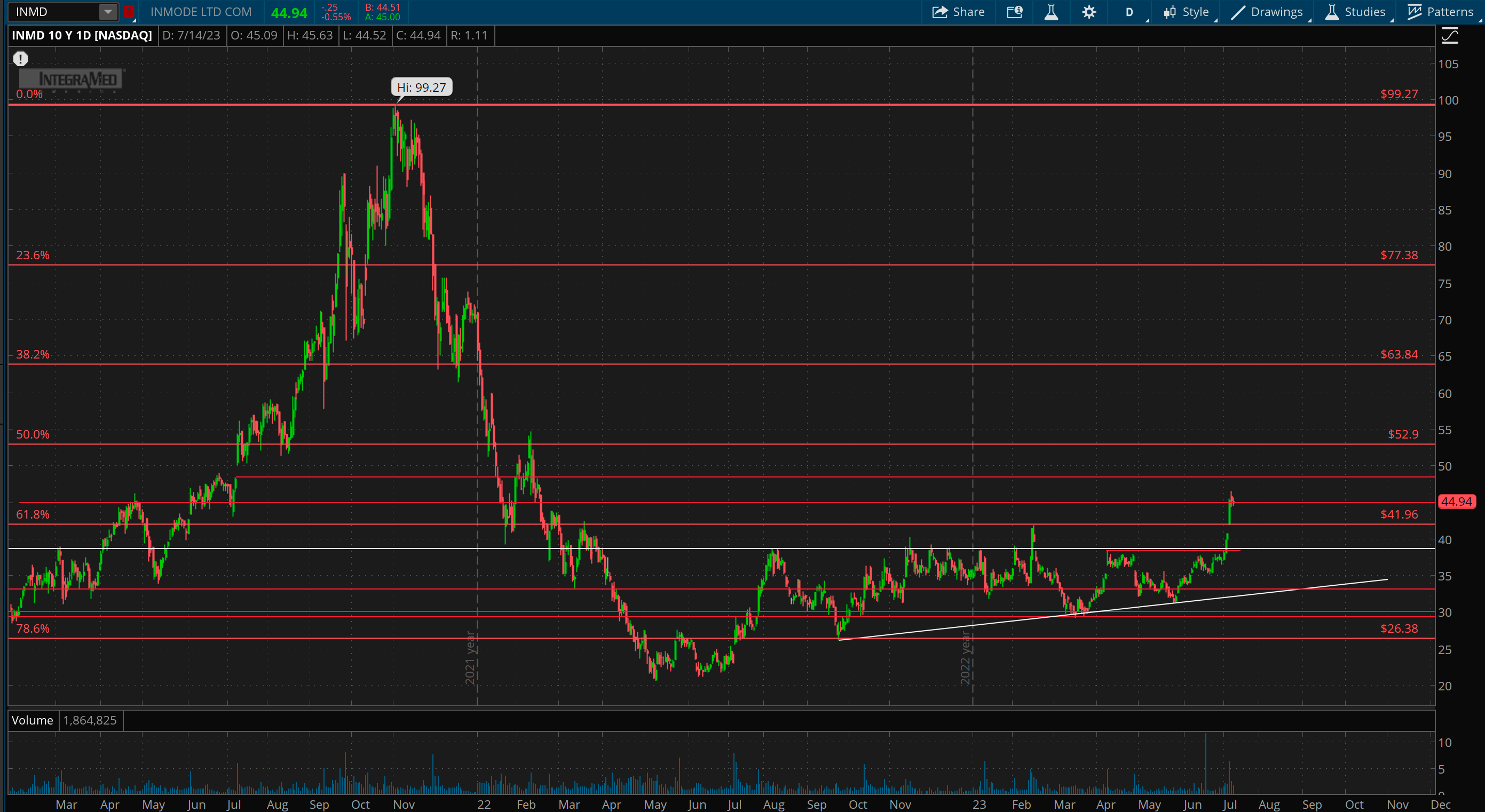Open the company profile info icon

coord(1015,12)
